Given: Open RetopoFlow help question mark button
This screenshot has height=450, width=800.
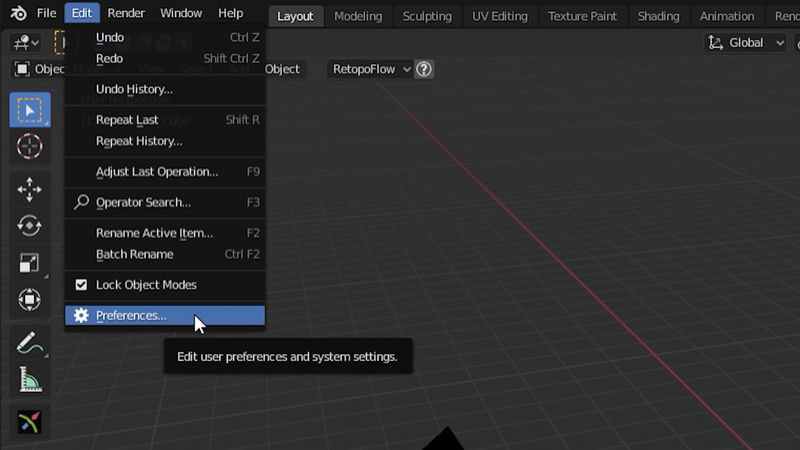Looking at the screenshot, I should point(423,69).
